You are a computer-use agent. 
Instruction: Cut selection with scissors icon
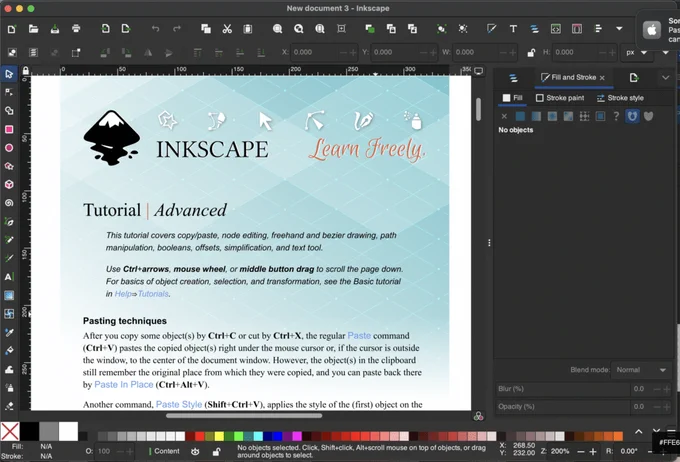tap(227, 29)
